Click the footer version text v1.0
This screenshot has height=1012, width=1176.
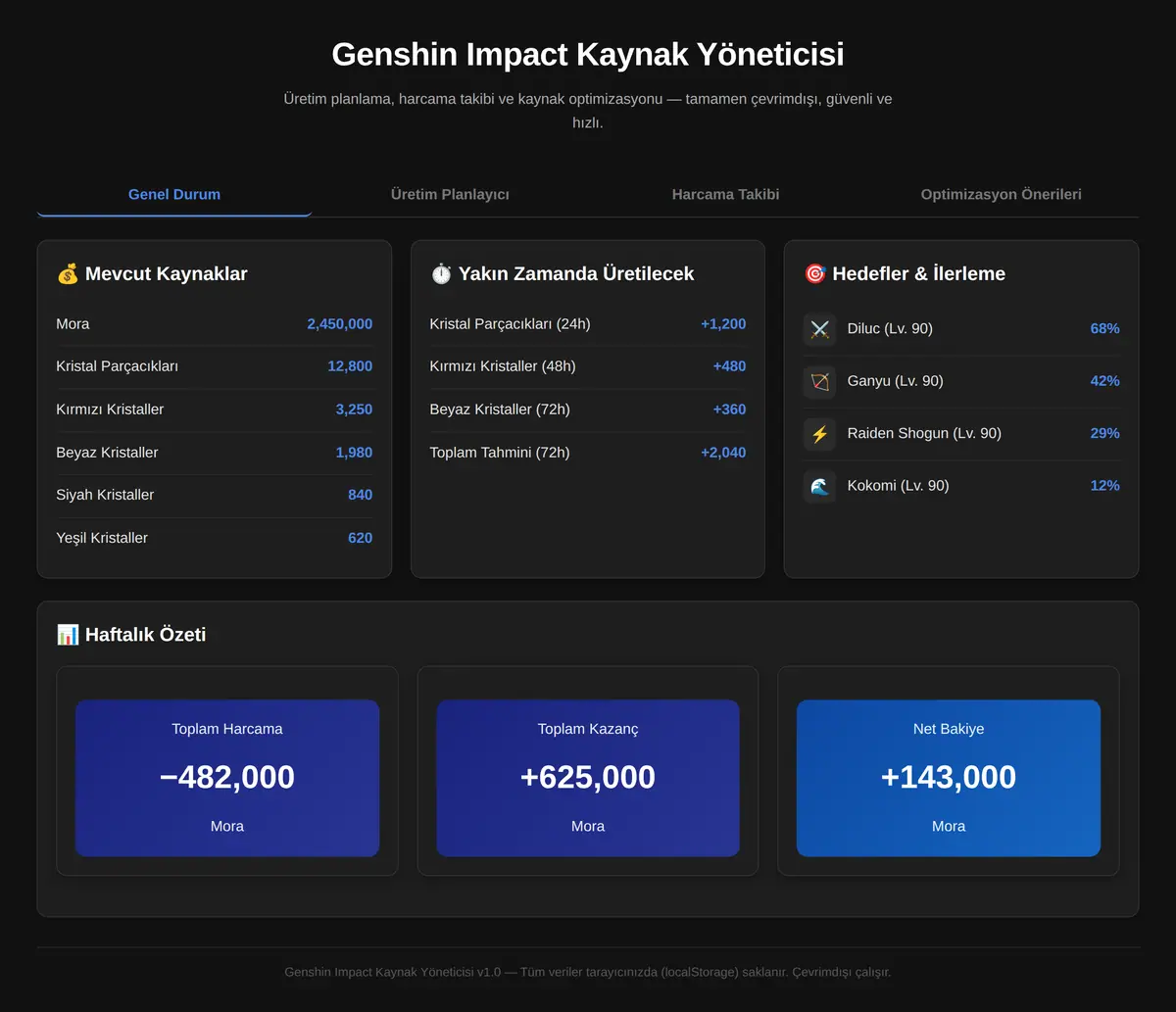pyautogui.click(x=489, y=973)
